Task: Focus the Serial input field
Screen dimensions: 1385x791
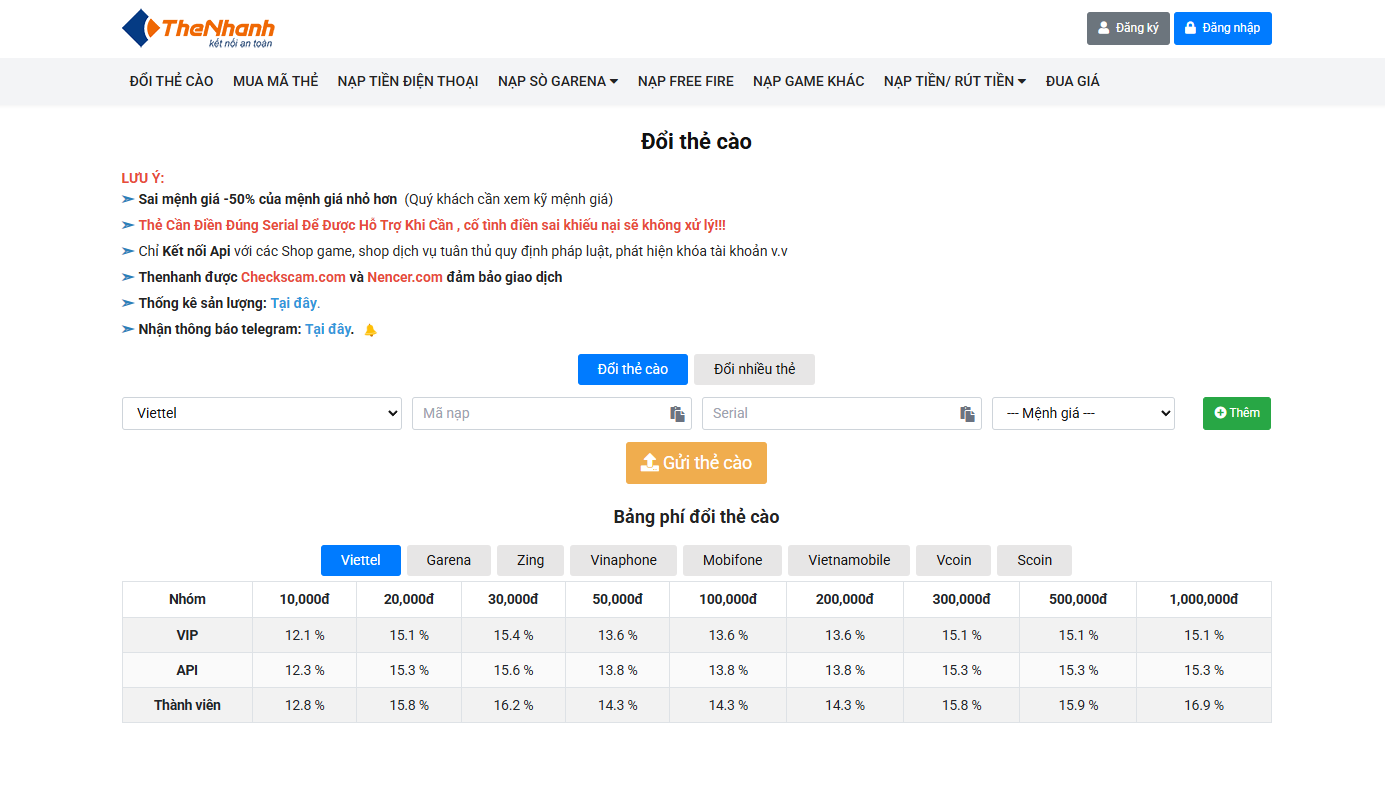Action: pos(842,413)
